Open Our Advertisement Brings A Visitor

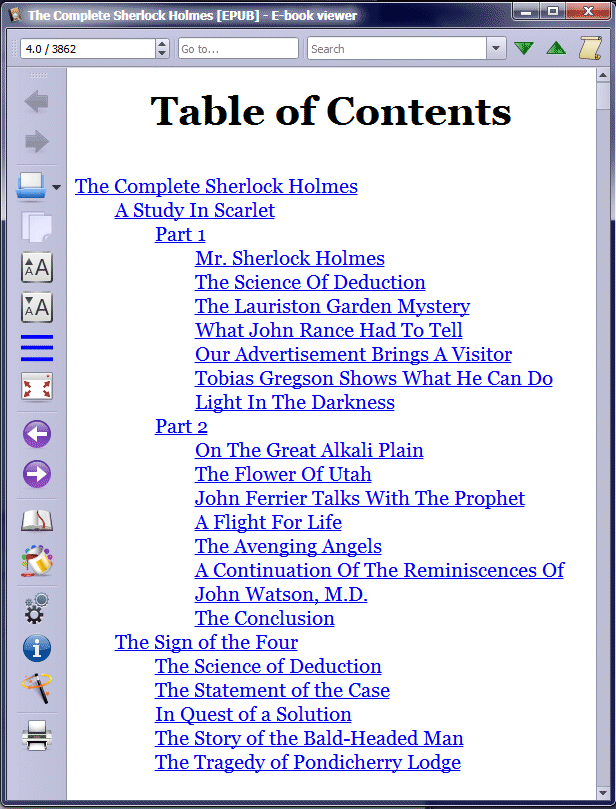click(x=353, y=354)
